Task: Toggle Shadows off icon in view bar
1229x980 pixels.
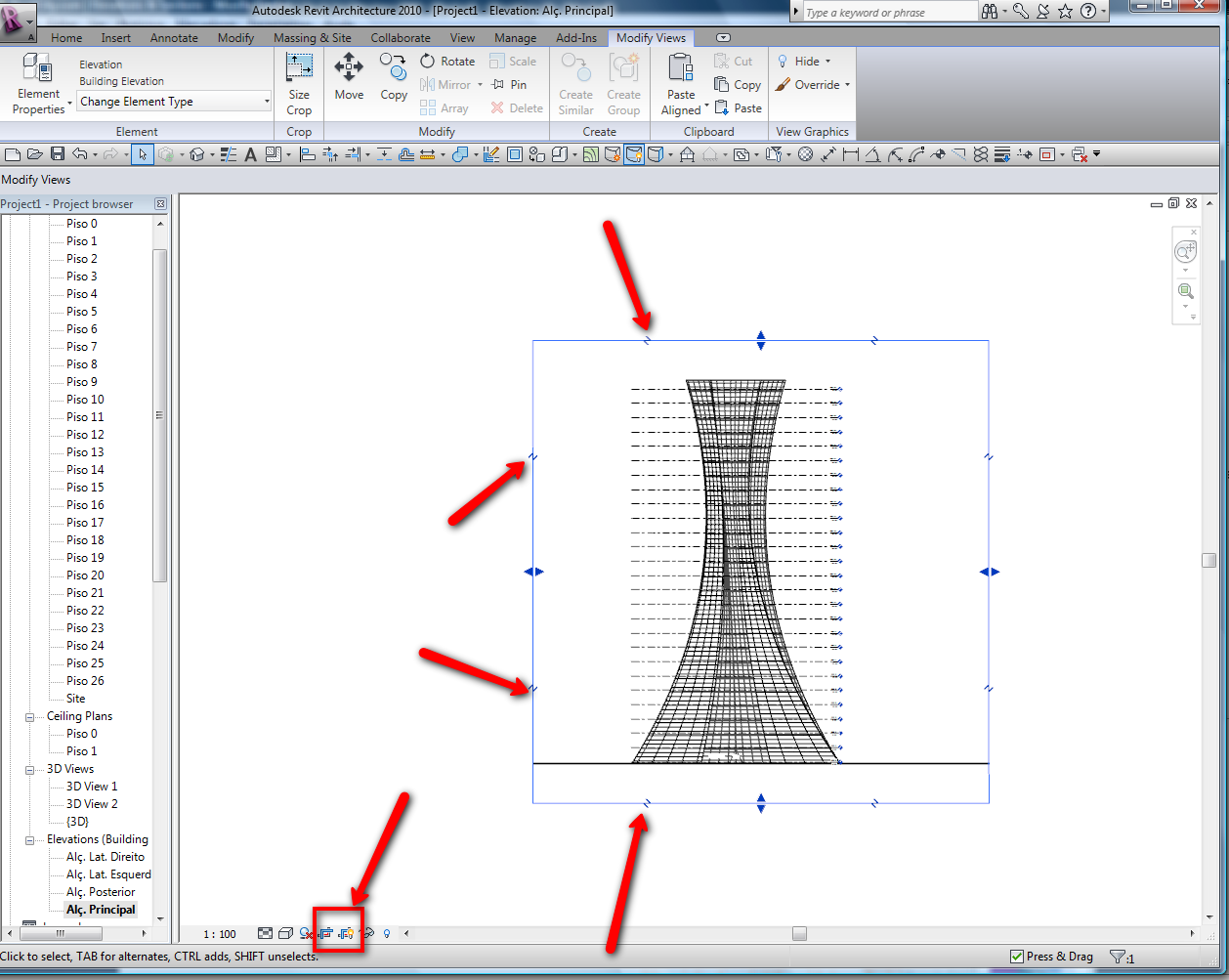Action: click(307, 934)
